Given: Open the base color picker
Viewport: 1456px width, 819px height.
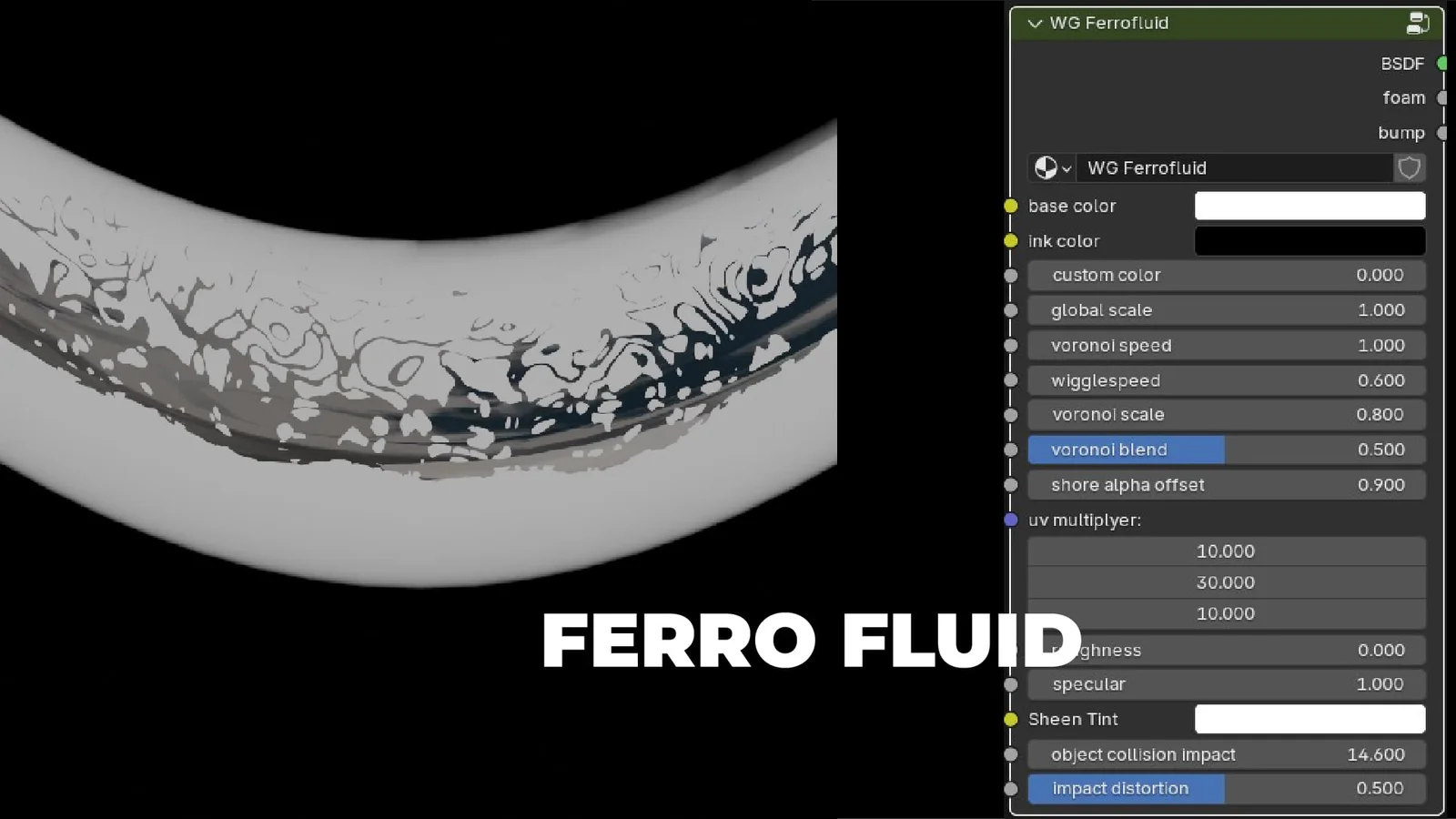Looking at the screenshot, I should click(x=1309, y=206).
